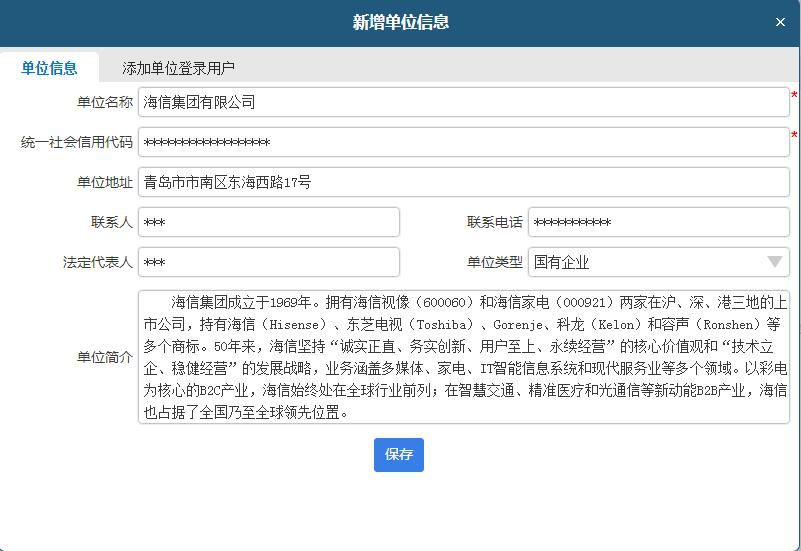Click the 新增单位信息 dialog title
The image size is (801, 551).
[400, 22]
